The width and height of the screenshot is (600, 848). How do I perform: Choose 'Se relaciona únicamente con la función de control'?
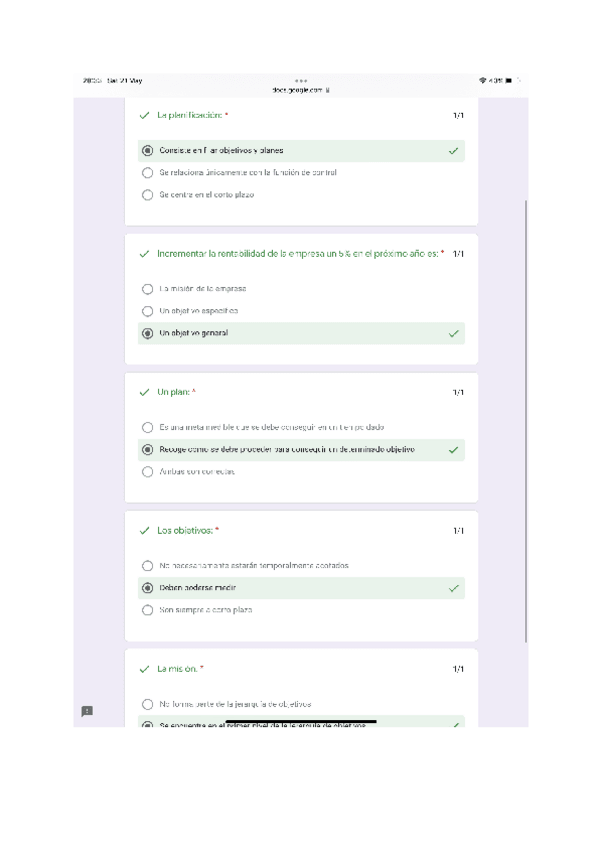coord(148,173)
